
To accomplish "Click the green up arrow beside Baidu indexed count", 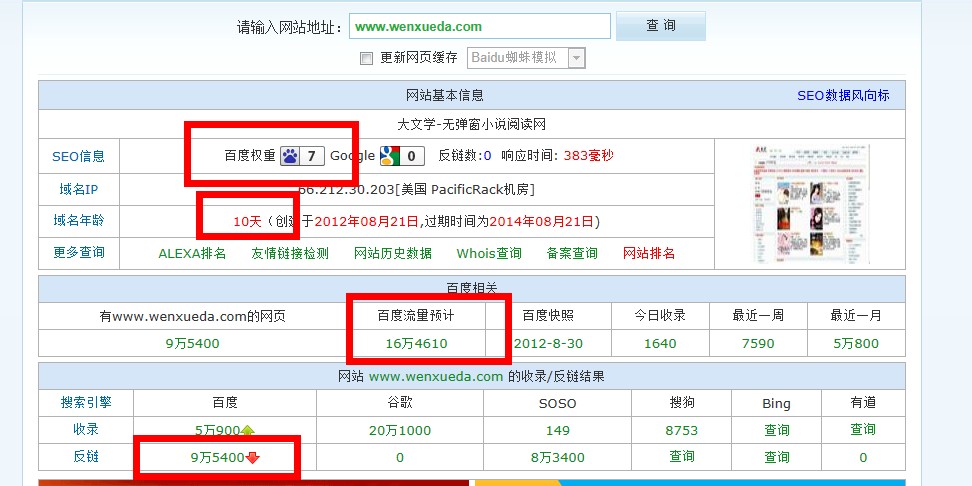I will (x=248, y=431).
